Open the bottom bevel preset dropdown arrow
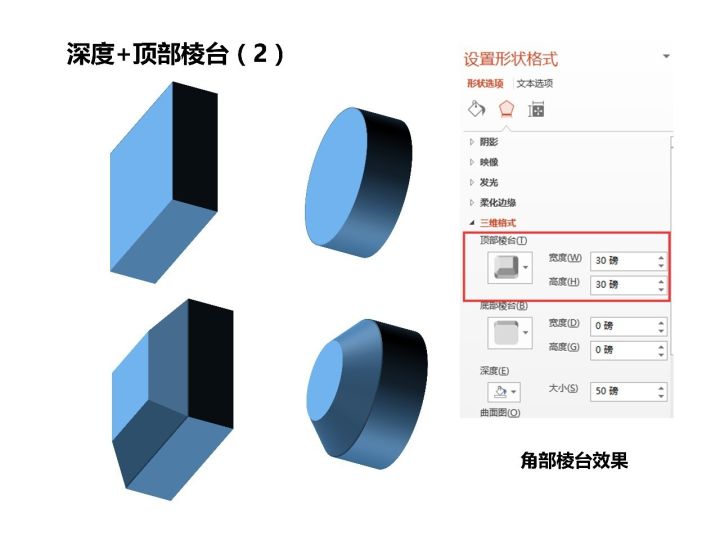 click(x=526, y=332)
